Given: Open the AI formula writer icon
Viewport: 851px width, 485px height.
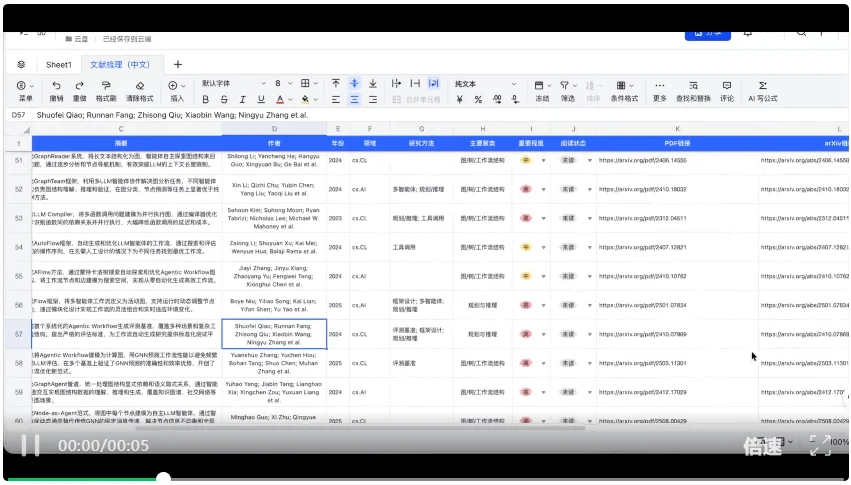Looking at the screenshot, I should 763,85.
